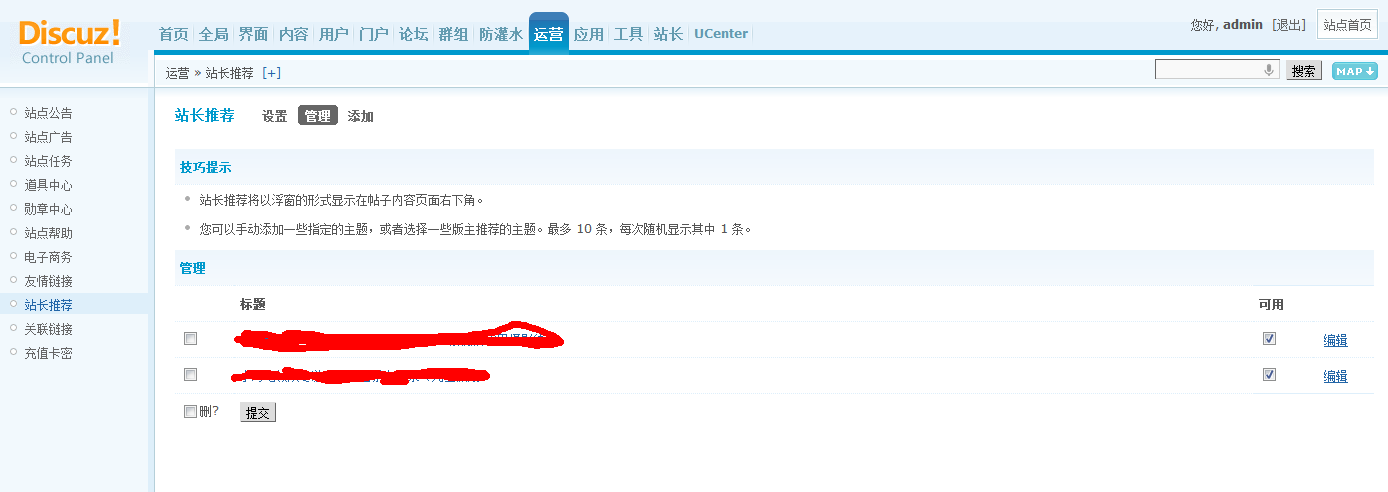Open the MAP navigation button
This screenshot has width=1388, height=492.
point(1355,71)
